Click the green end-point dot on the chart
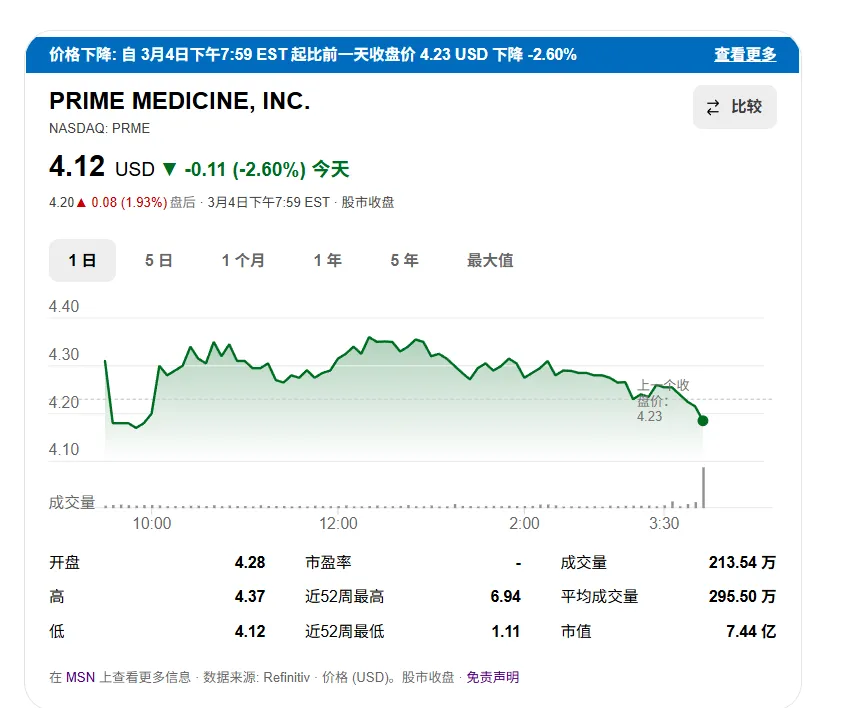This screenshot has height=708, width=843. point(703,420)
